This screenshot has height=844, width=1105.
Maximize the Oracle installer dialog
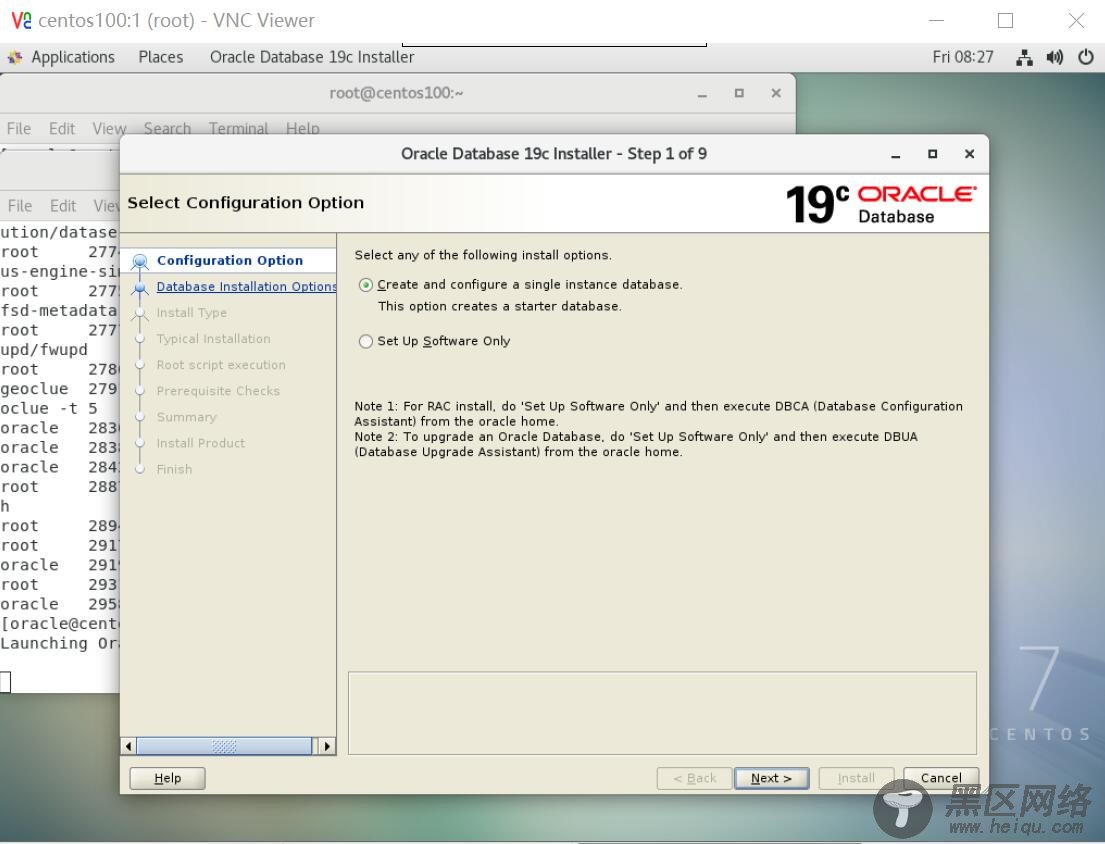tap(932, 154)
